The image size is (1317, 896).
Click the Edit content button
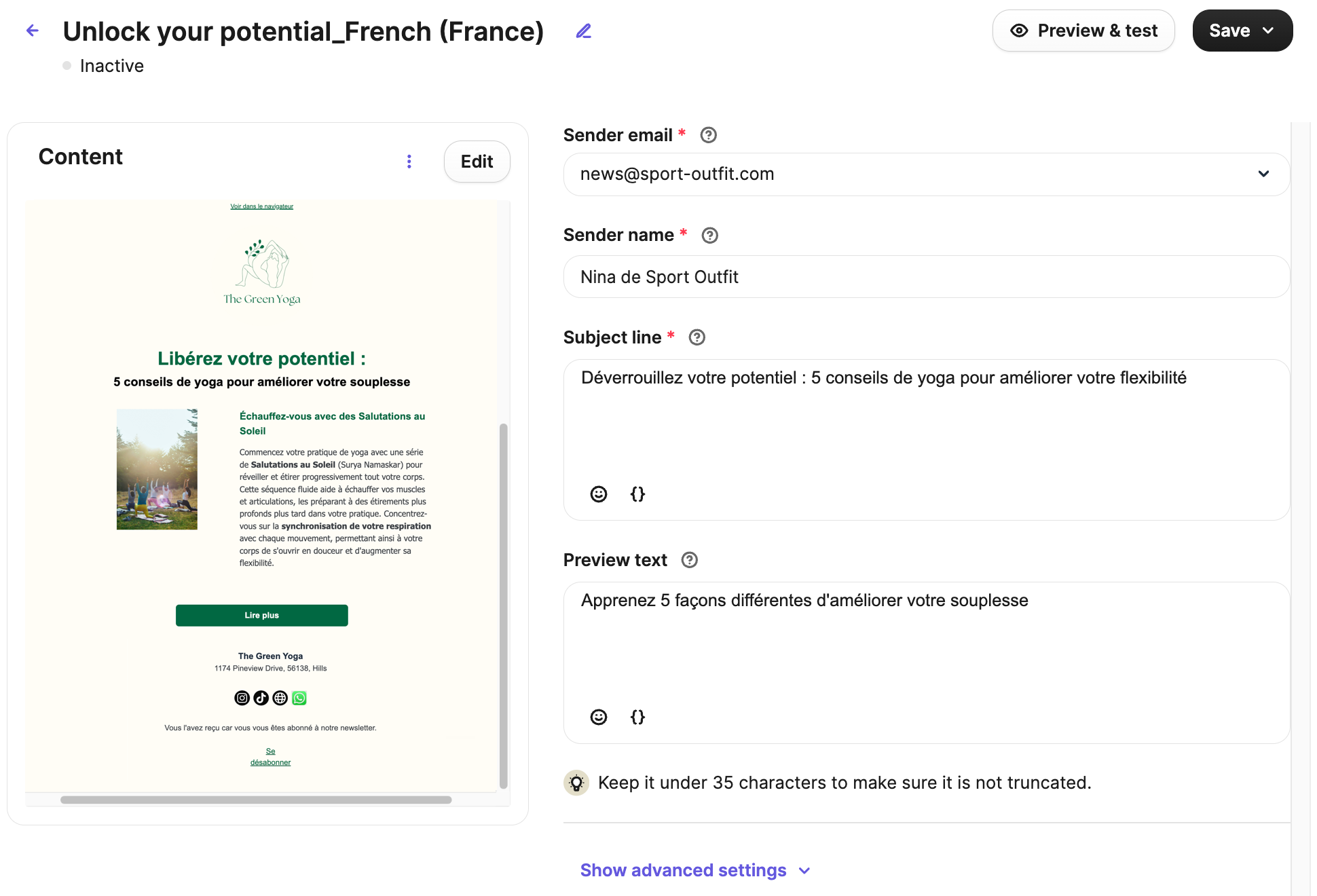477,162
